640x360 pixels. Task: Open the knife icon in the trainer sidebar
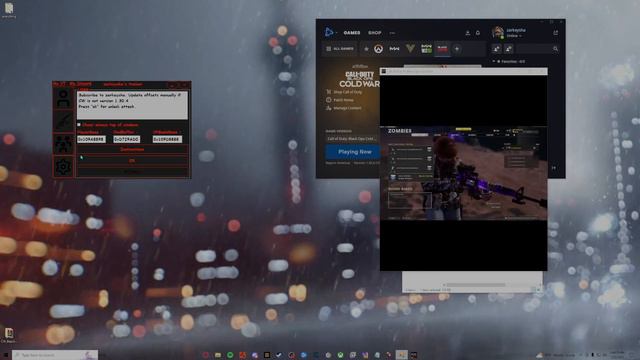[63, 121]
